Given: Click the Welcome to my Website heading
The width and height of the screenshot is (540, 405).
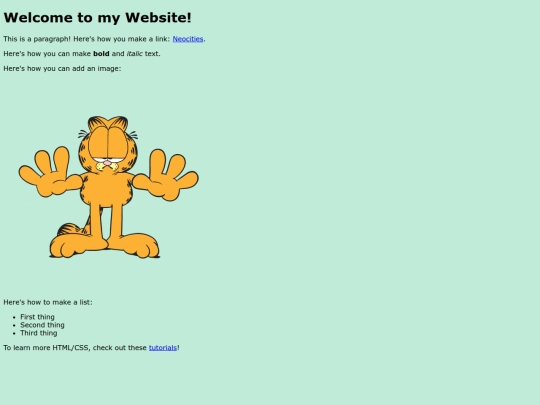Looking at the screenshot, I should tap(97, 18).
